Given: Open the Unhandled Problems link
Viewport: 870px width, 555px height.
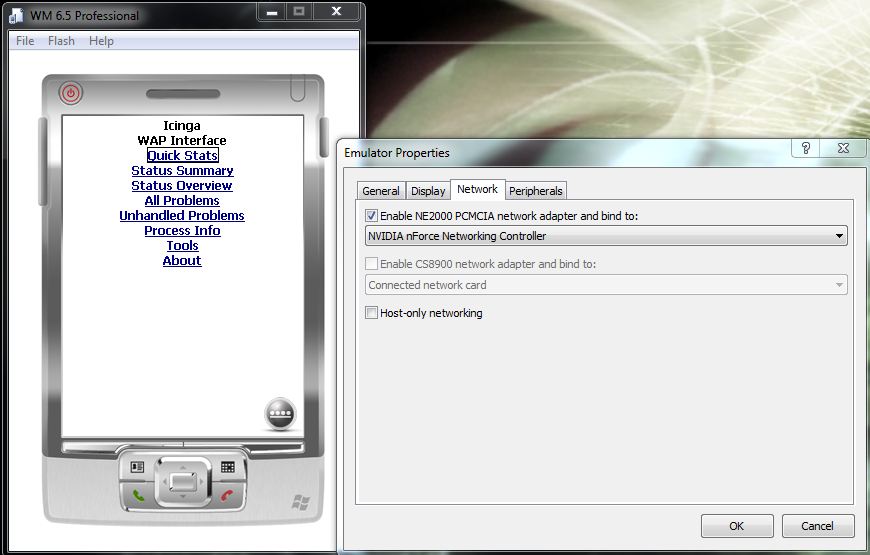Looking at the screenshot, I should [x=182, y=215].
